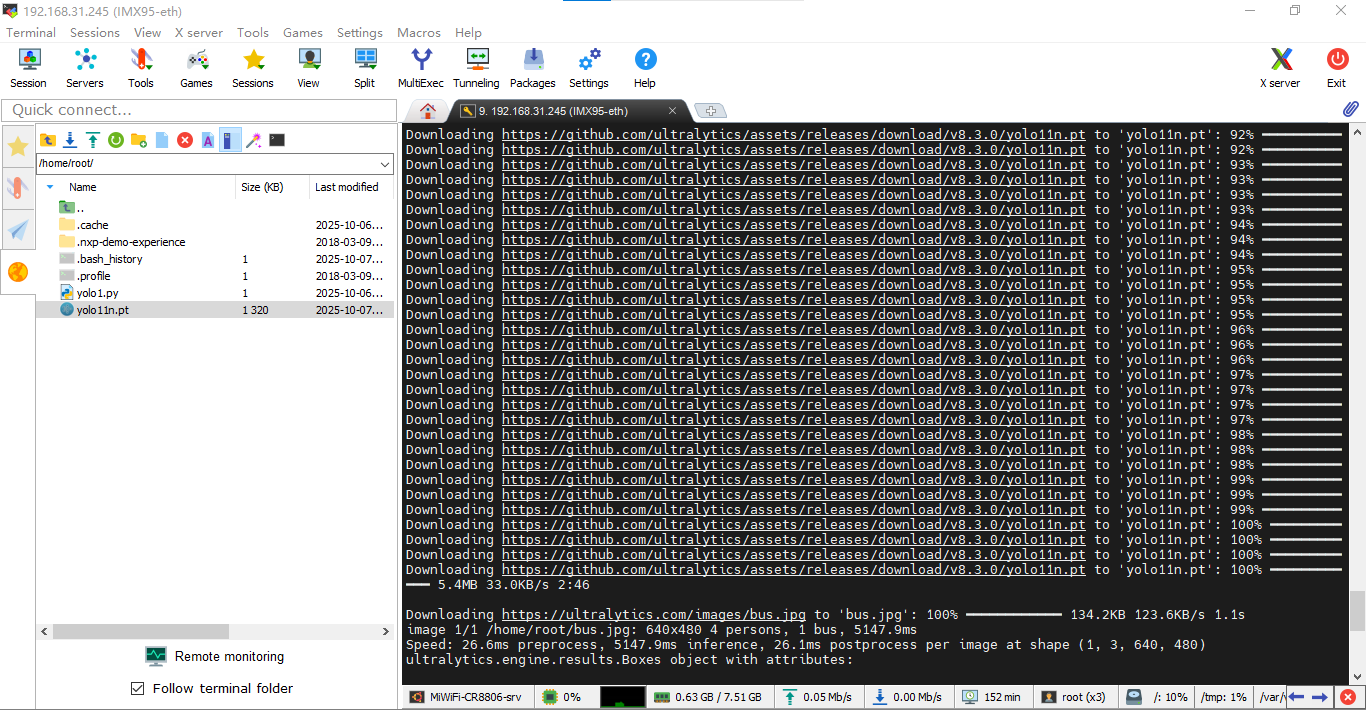Open the Tools swiss-knife sidebar tab

pyautogui.click(x=18, y=188)
